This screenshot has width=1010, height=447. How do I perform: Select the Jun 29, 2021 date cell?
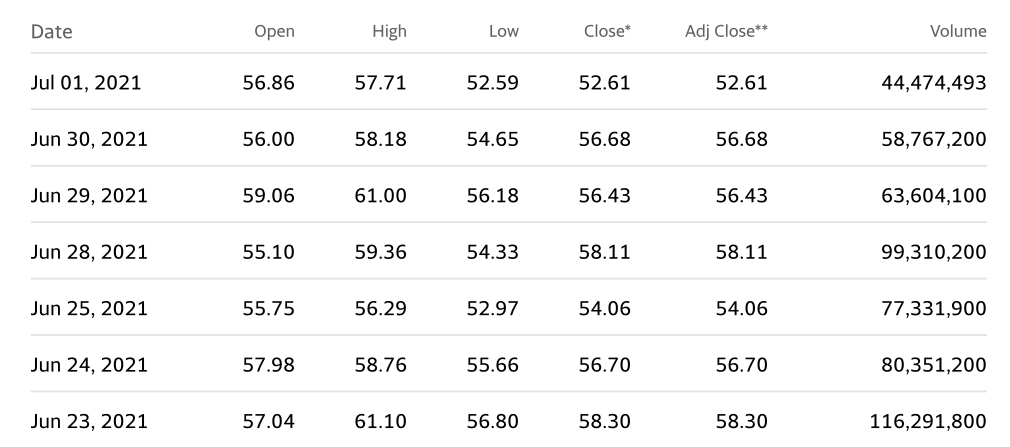[x=89, y=196]
